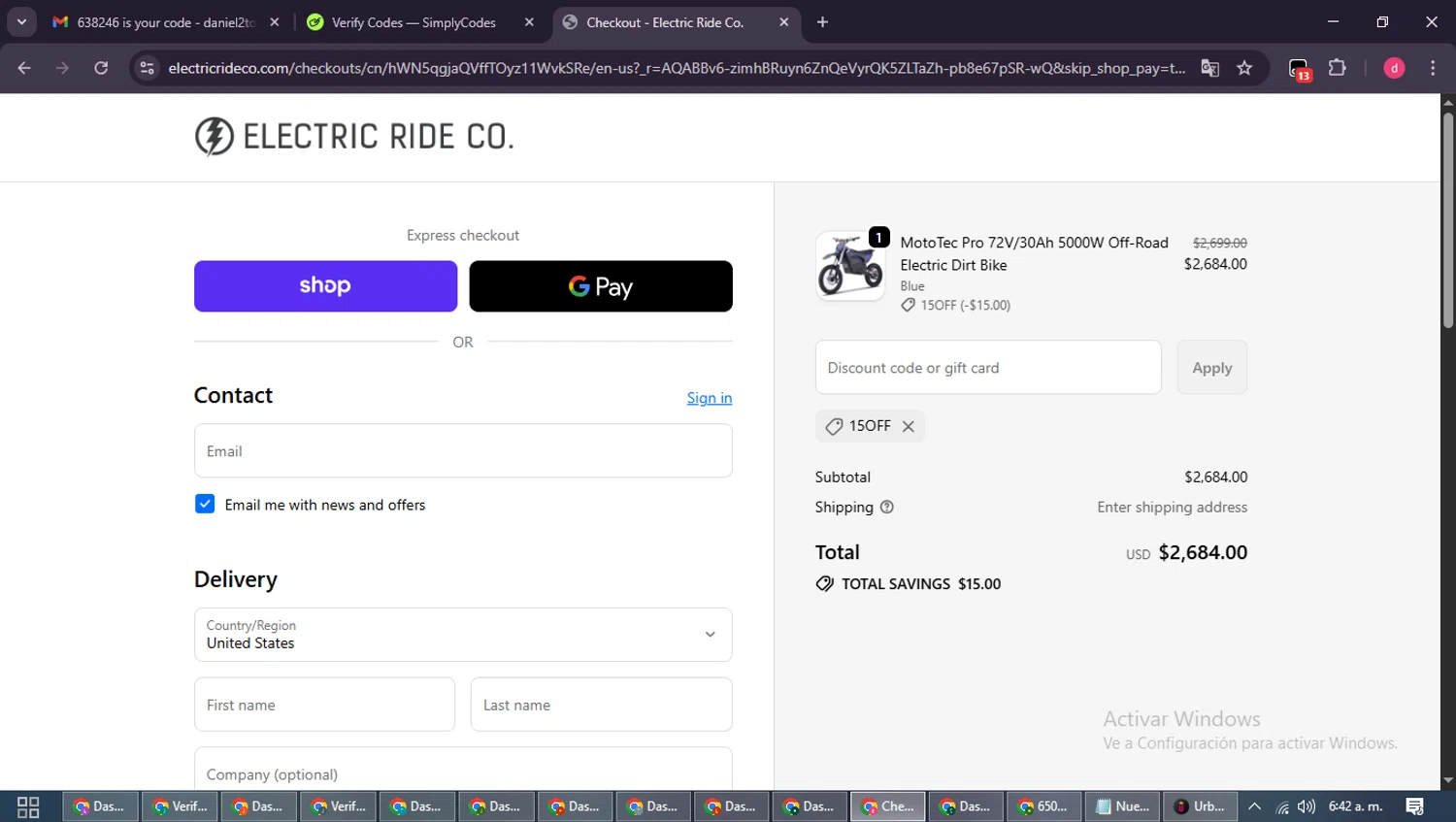The width and height of the screenshot is (1456, 822).
Task: Show hidden system tray icons
Action: click(1254, 806)
